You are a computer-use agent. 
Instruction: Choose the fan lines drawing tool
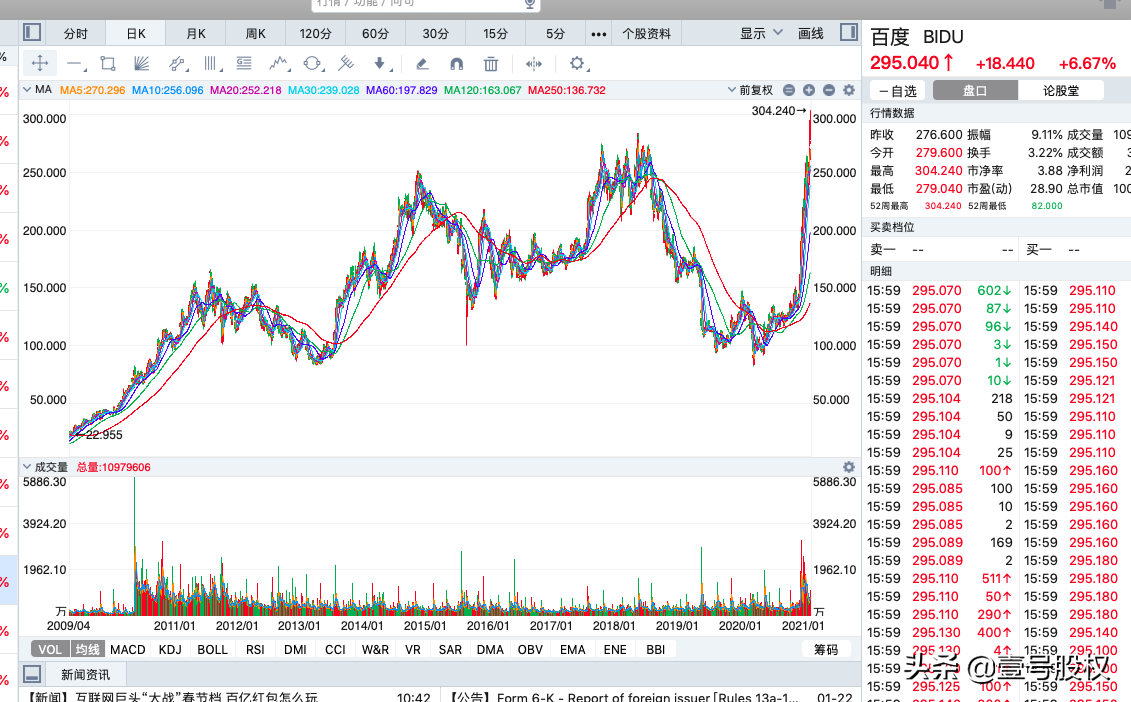142,64
